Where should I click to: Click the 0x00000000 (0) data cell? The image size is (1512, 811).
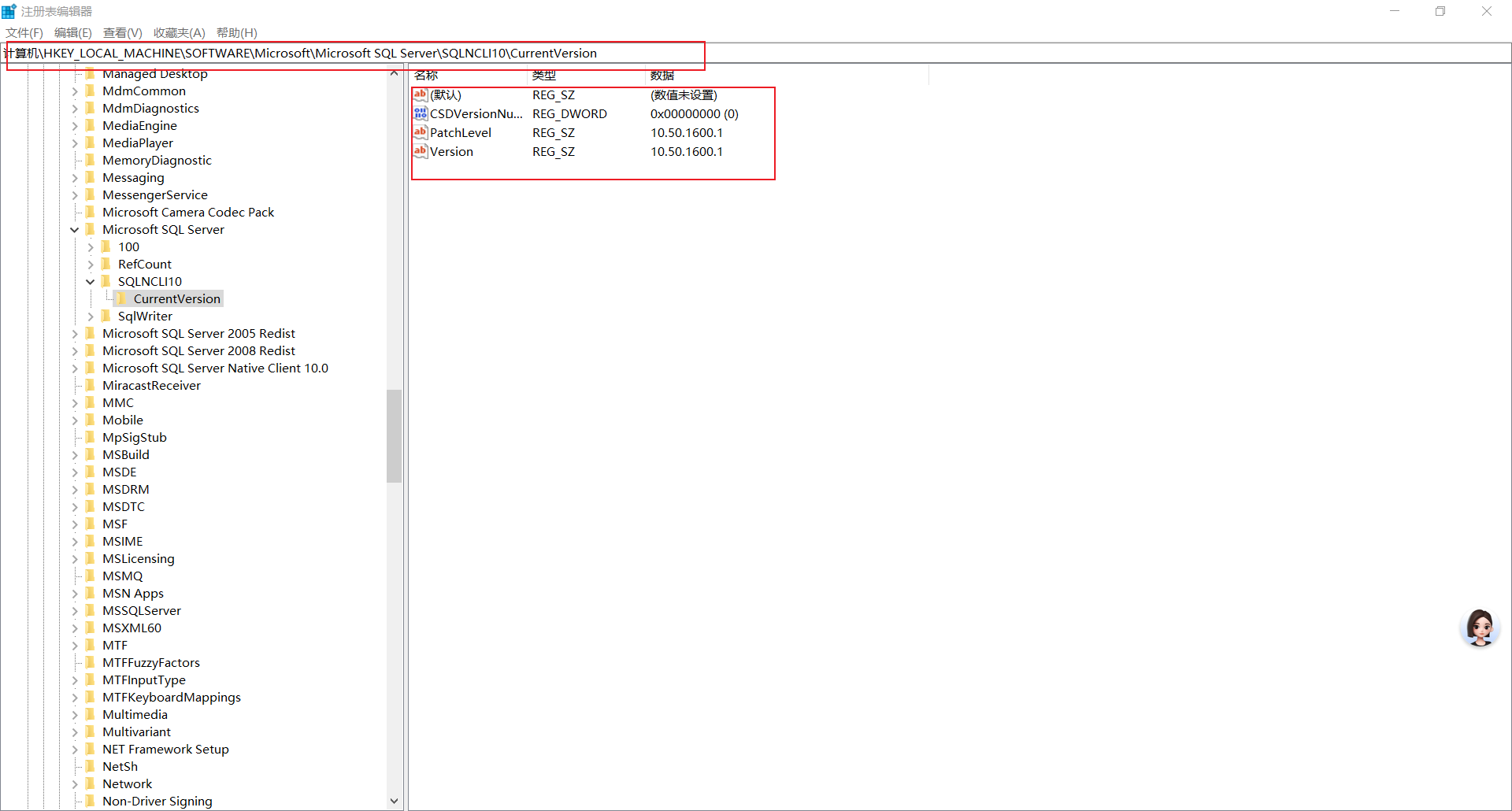click(695, 113)
